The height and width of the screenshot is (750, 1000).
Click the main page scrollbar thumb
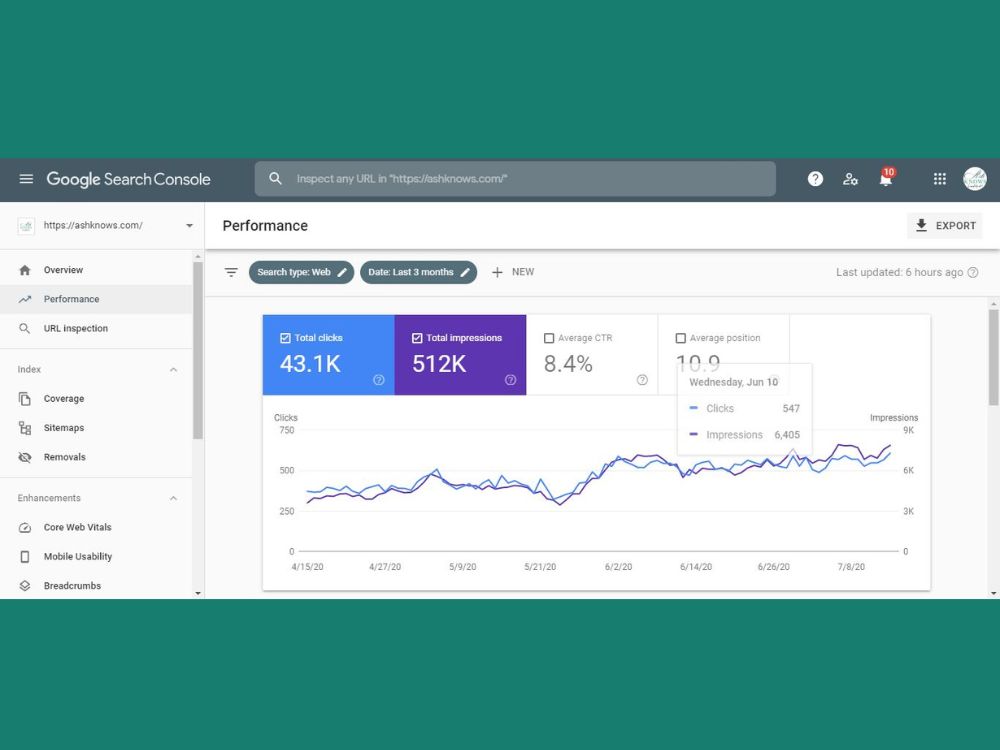994,357
